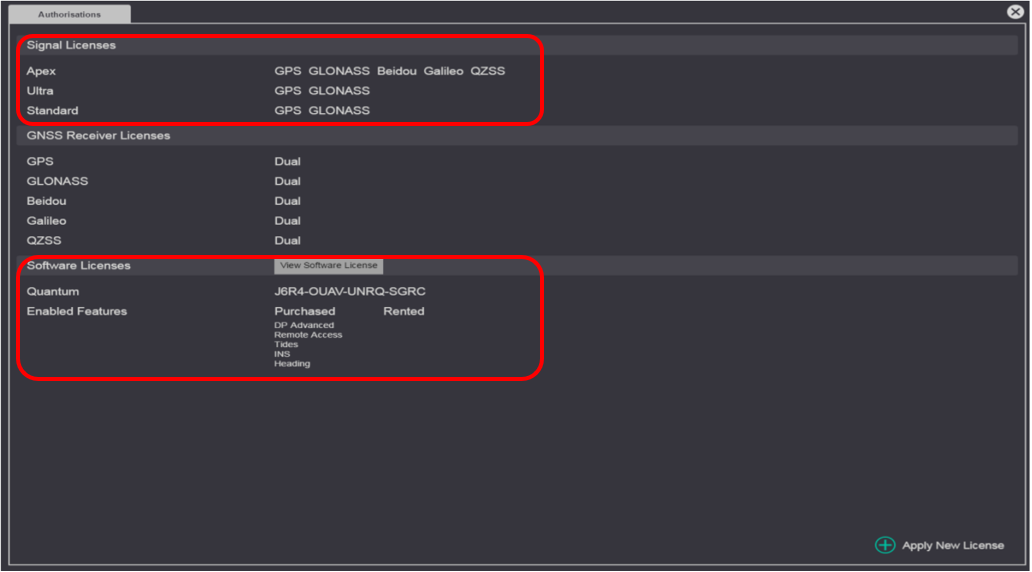Image resolution: width=1032 pixels, height=572 pixels.
Task: Click Dual value in GPS receiver row
Action: (x=287, y=161)
